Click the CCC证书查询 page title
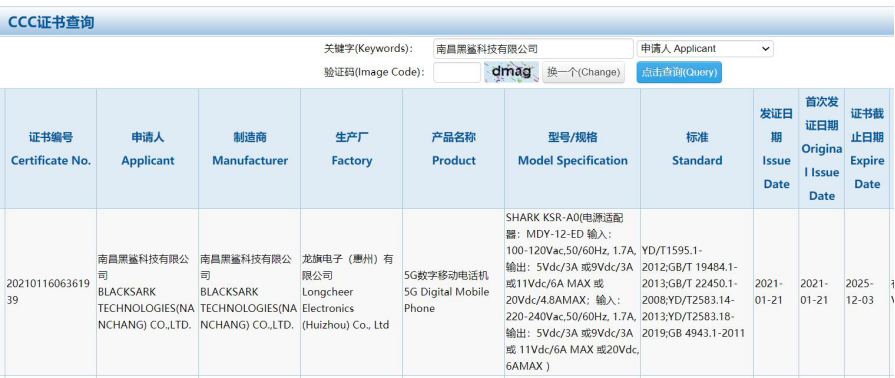Image resolution: width=895 pixels, height=378 pixels. tap(51, 22)
